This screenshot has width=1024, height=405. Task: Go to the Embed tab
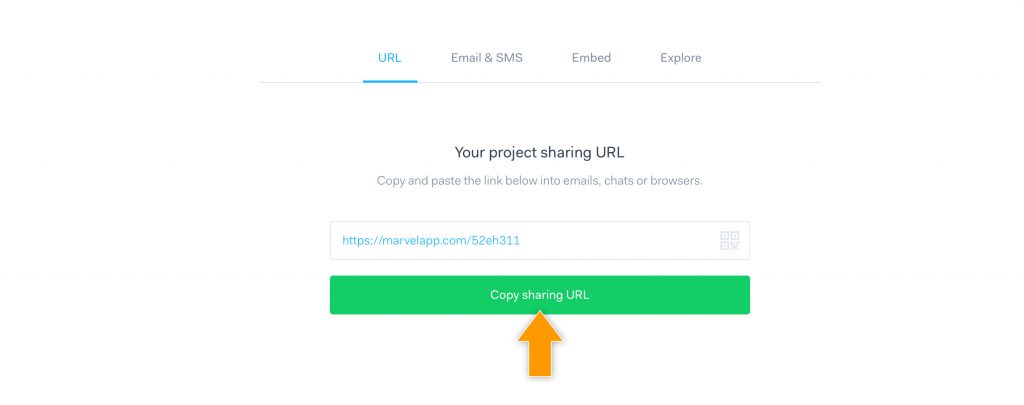click(x=591, y=58)
